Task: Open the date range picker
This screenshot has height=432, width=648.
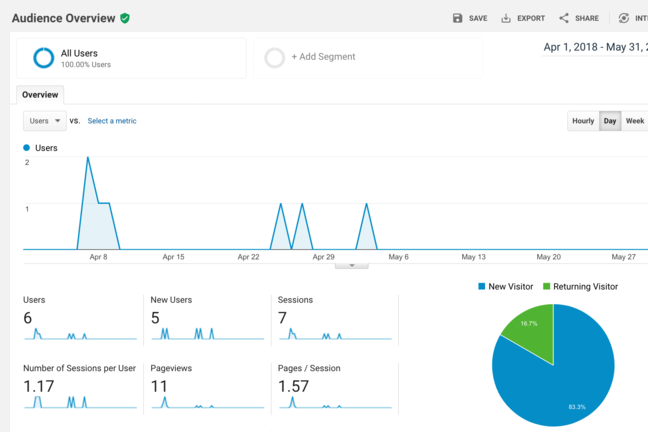Action: point(594,47)
